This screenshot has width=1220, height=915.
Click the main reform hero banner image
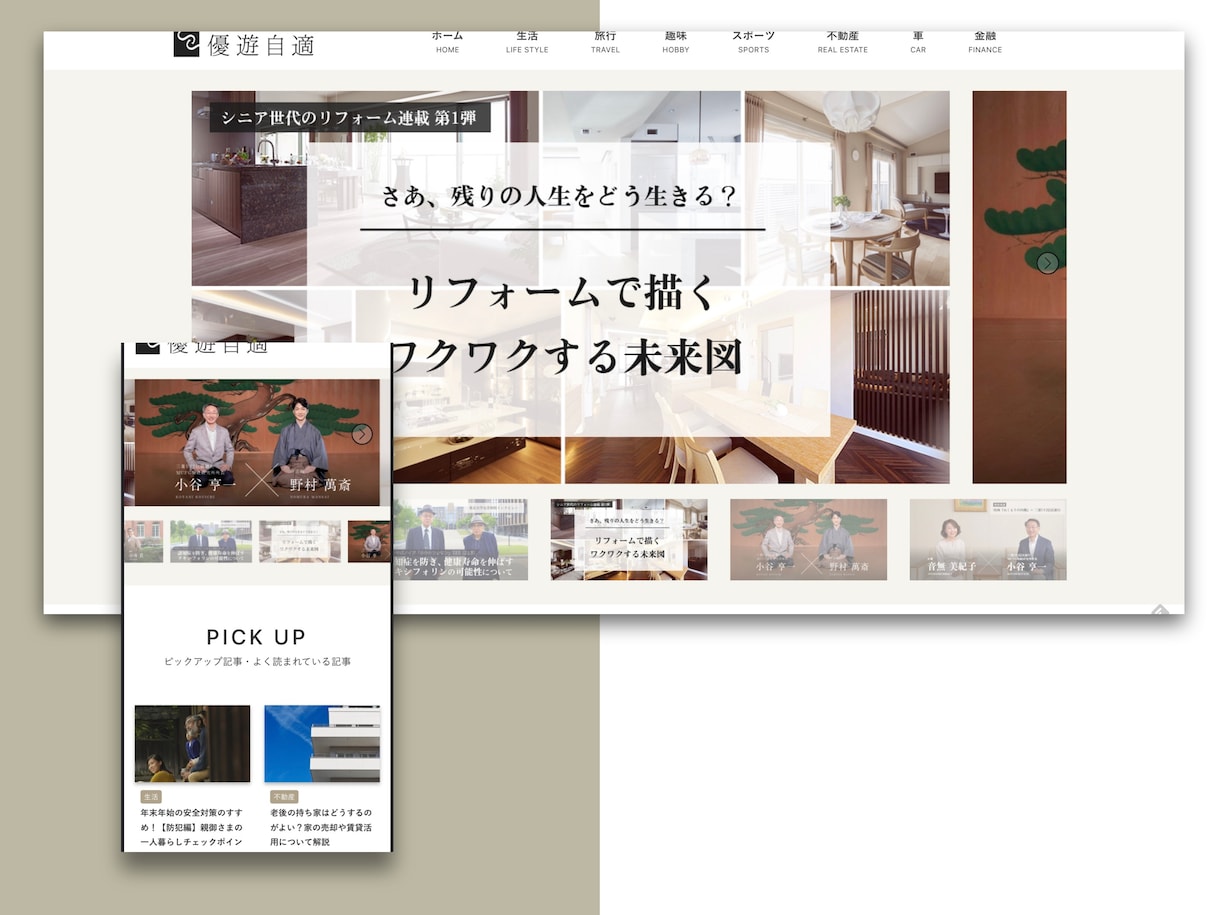tap(571, 287)
